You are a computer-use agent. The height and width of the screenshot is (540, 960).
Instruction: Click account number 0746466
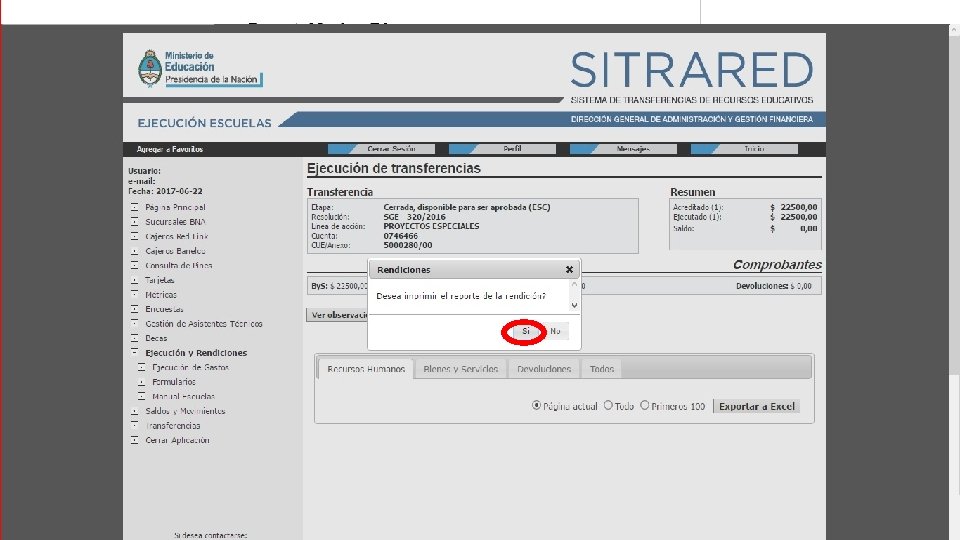tap(400, 236)
